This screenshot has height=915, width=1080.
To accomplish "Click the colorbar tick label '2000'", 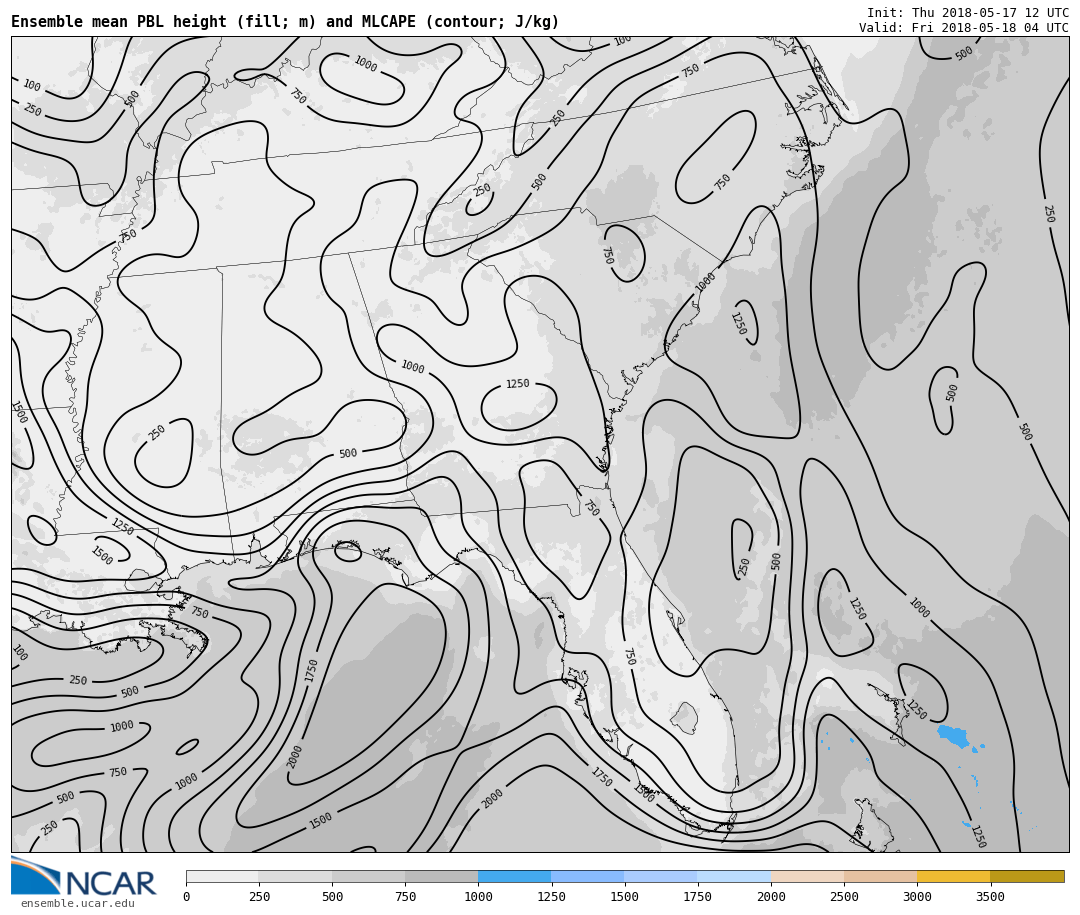I will coord(771,896).
